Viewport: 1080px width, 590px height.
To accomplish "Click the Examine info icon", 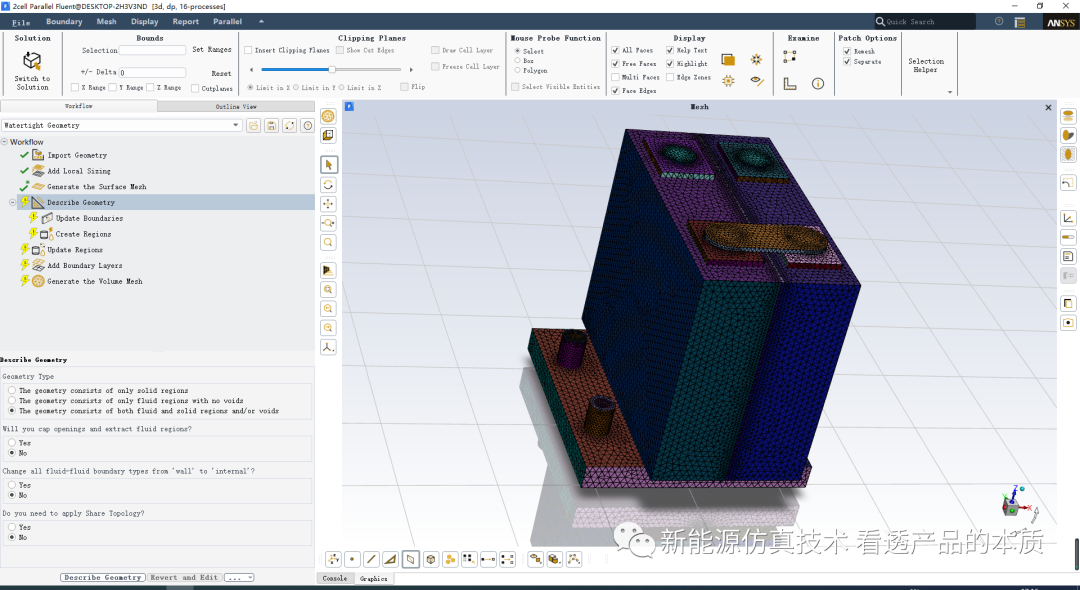I will pos(818,84).
